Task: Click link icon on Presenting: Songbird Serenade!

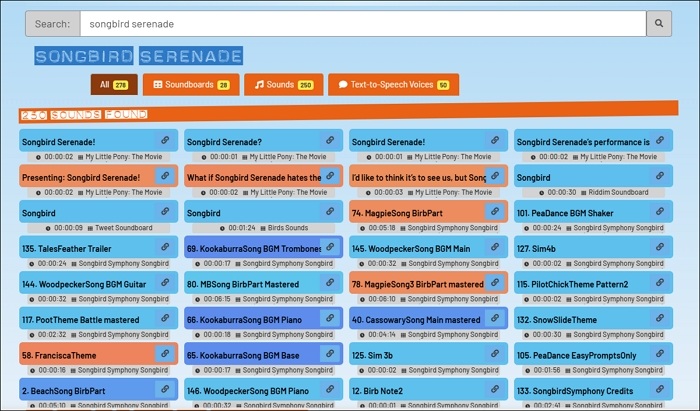Action: 165,176
